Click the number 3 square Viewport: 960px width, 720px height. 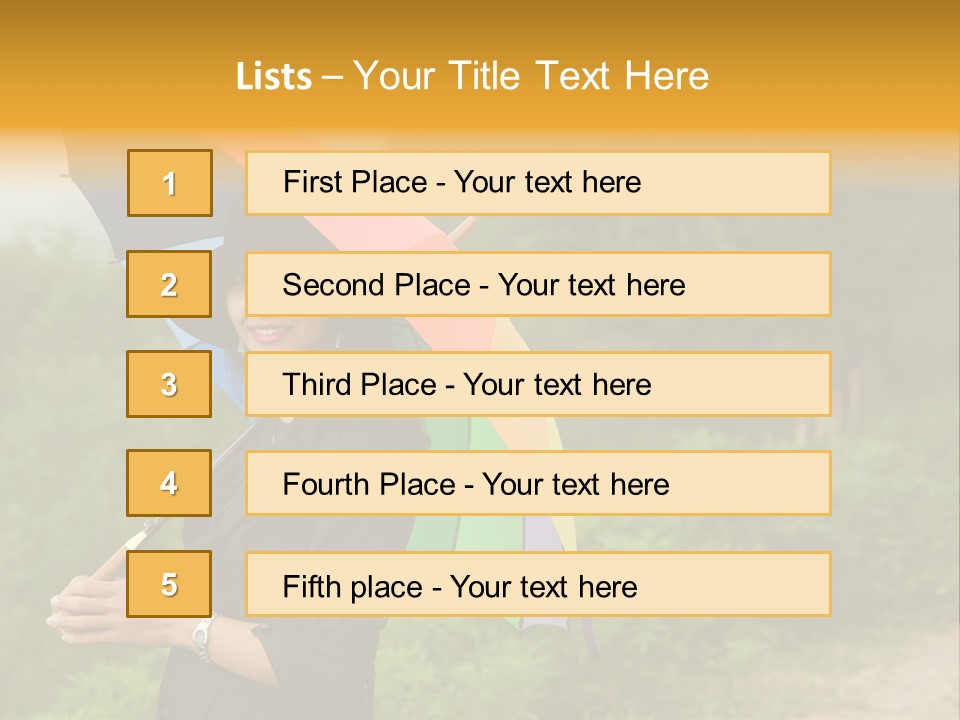169,384
